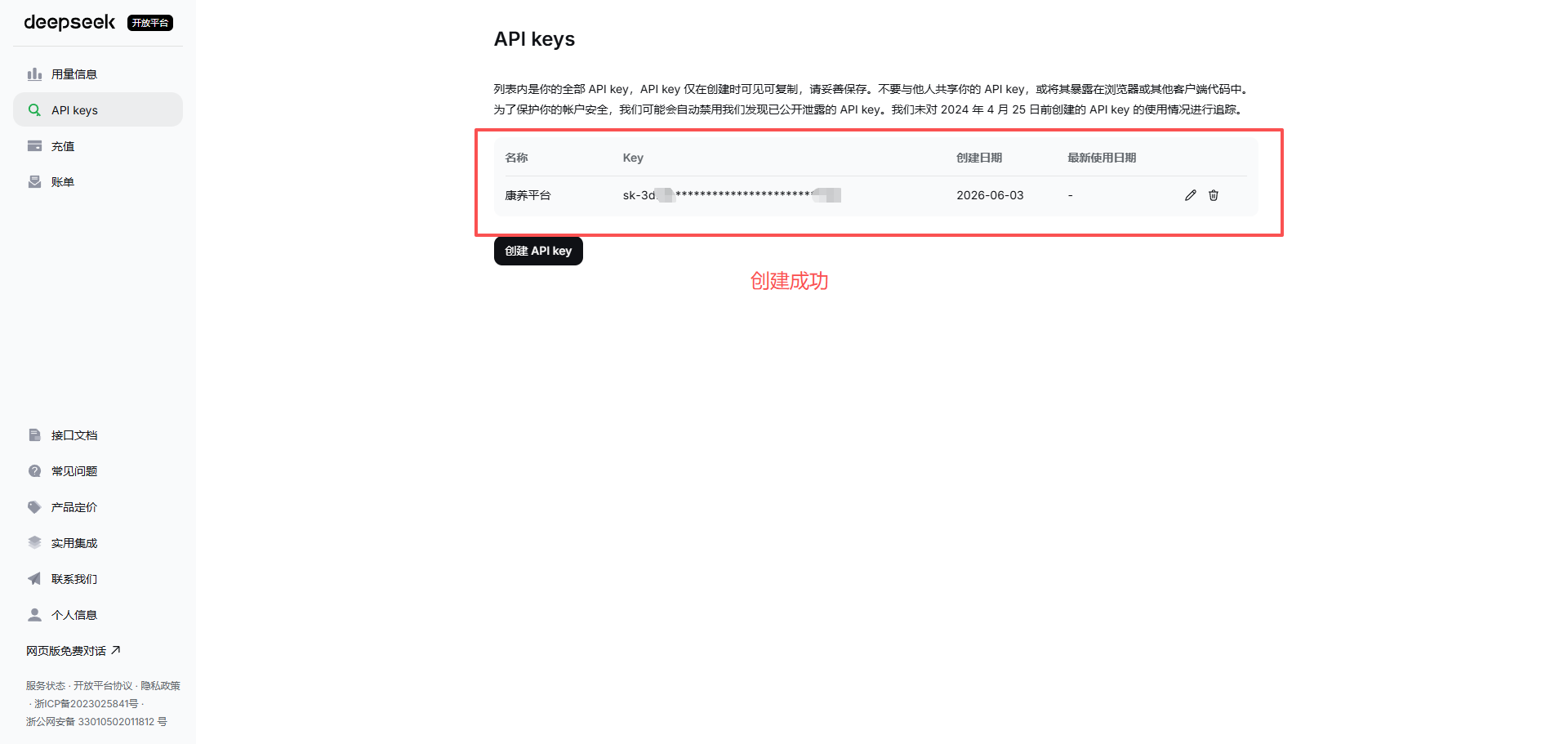Open the 隐私政策 footer link

(160, 686)
